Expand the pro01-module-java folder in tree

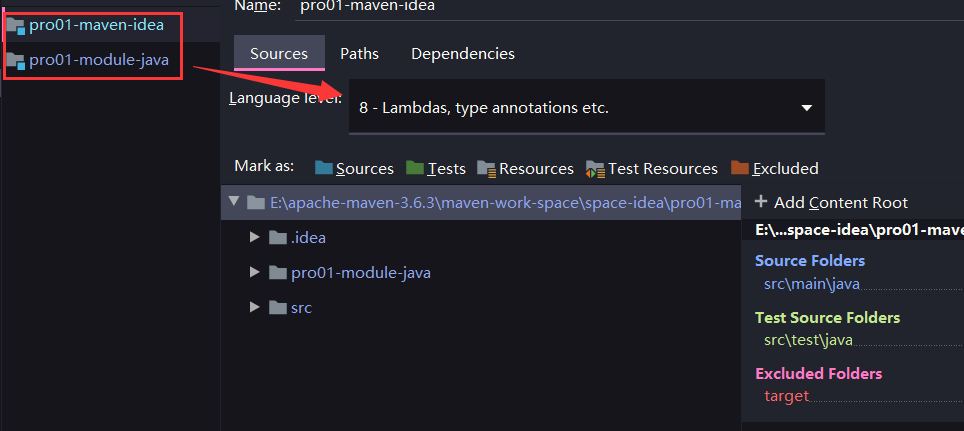click(255, 272)
